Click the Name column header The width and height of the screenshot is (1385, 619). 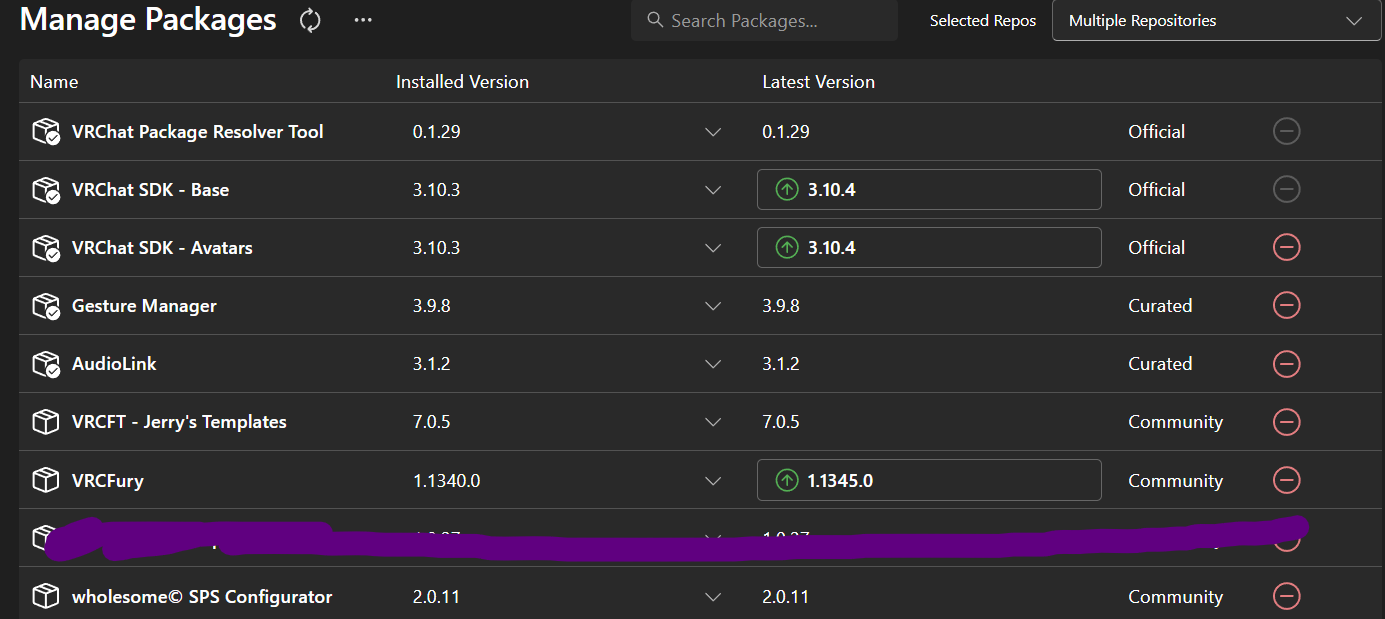point(54,82)
